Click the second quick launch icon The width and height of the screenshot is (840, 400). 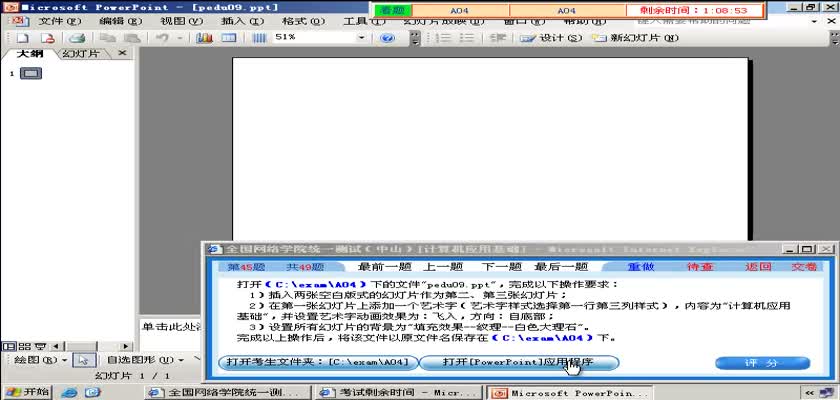point(93,393)
